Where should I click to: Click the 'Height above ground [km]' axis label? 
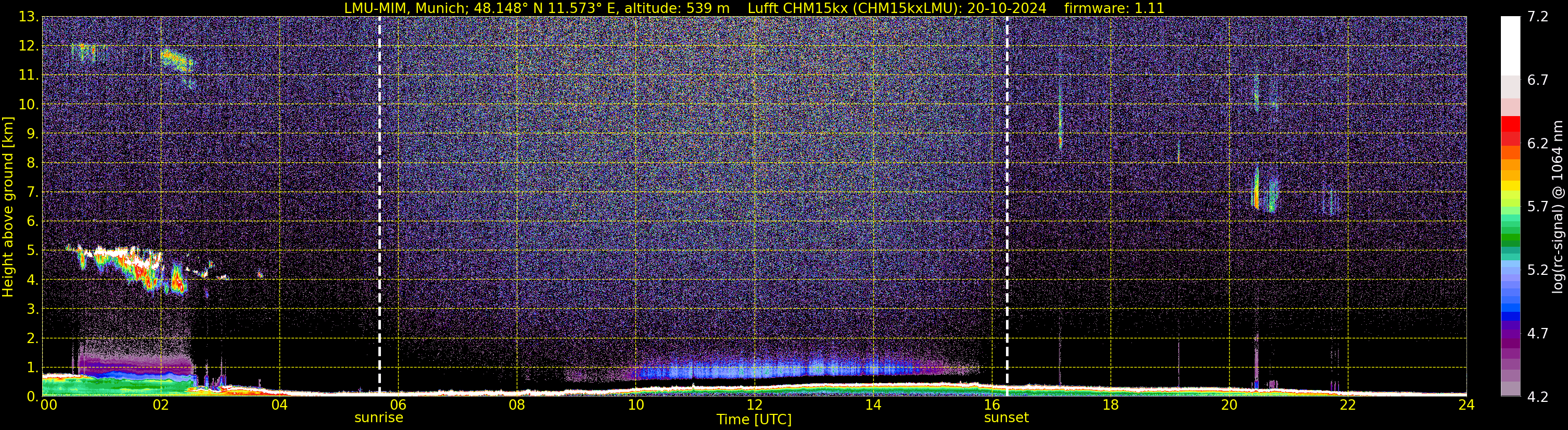point(8,207)
